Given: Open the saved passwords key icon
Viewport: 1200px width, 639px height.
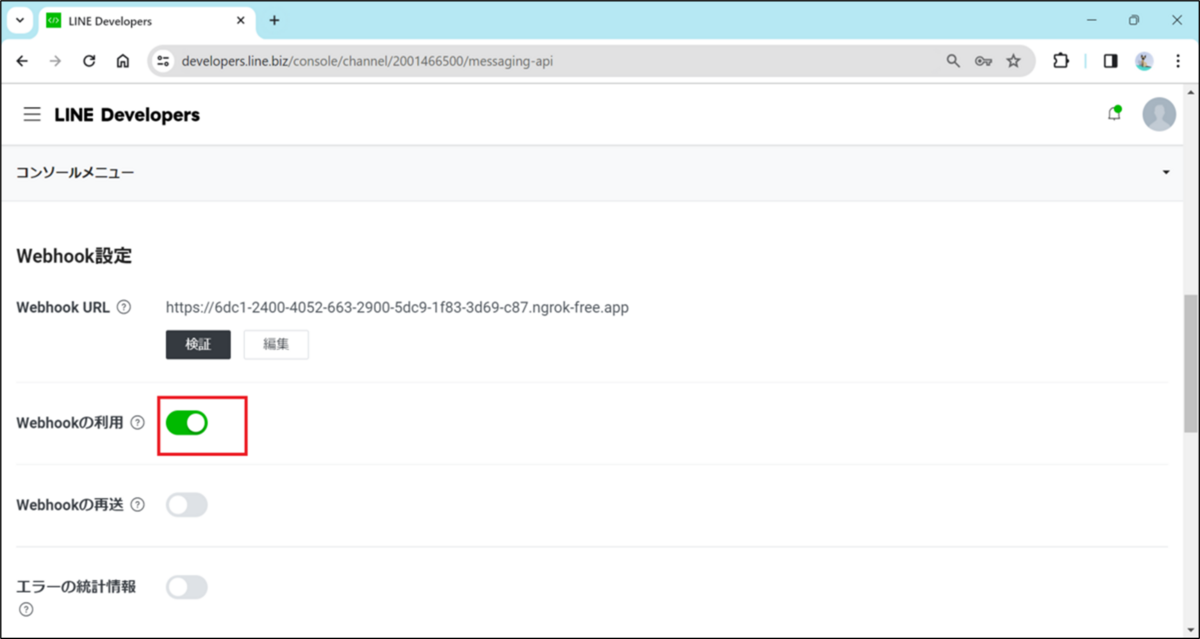Looking at the screenshot, I should 983,61.
